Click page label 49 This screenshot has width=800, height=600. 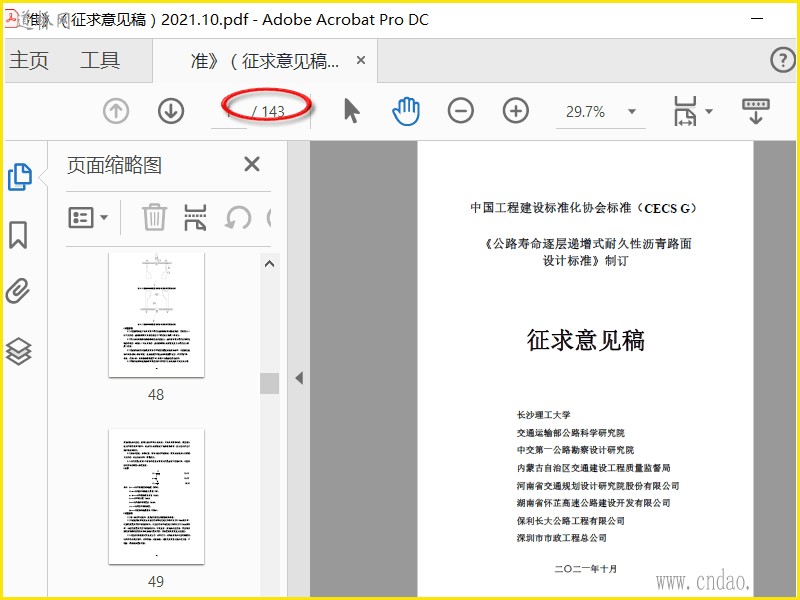[x=156, y=582]
